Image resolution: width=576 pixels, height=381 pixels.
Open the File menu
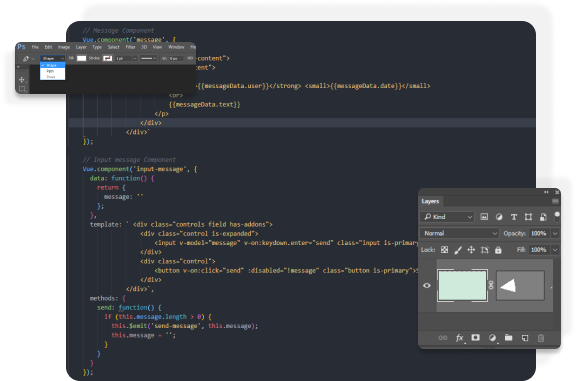(35, 47)
